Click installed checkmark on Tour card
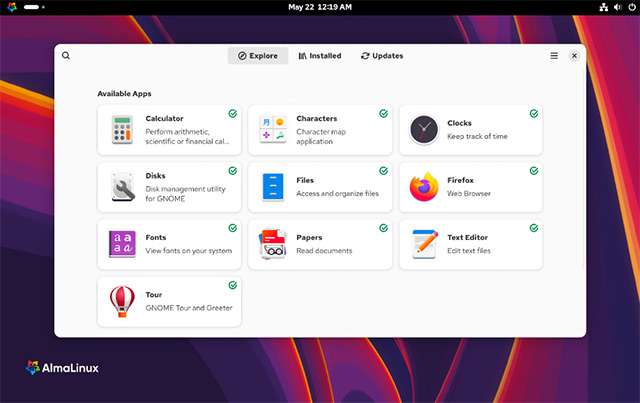This screenshot has width=640, height=403. tap(233, 285)
